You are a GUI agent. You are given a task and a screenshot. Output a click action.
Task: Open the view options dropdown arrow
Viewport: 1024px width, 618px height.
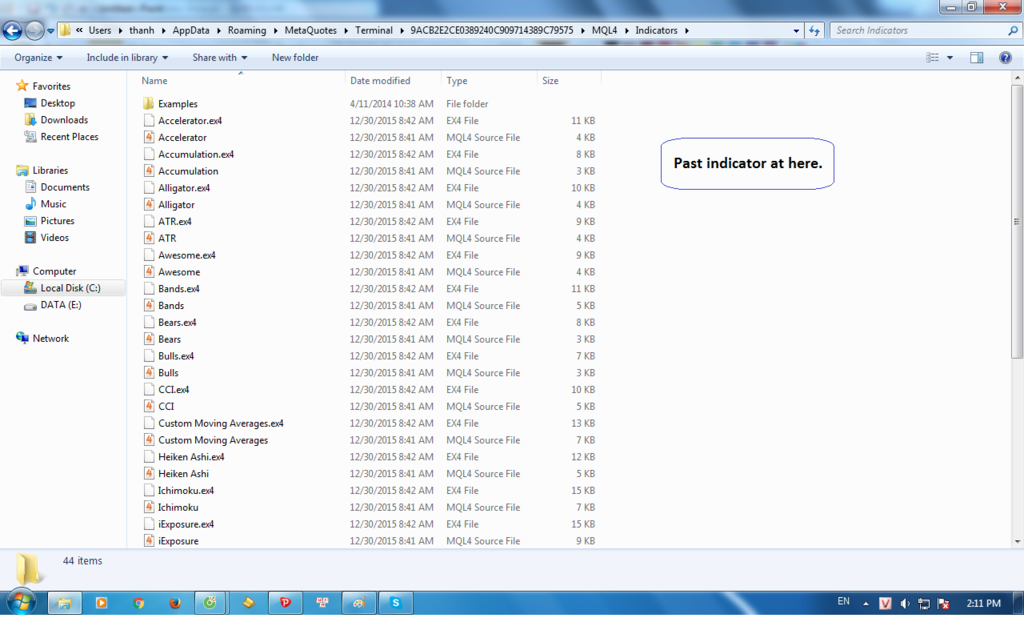[x=950, y=57]
